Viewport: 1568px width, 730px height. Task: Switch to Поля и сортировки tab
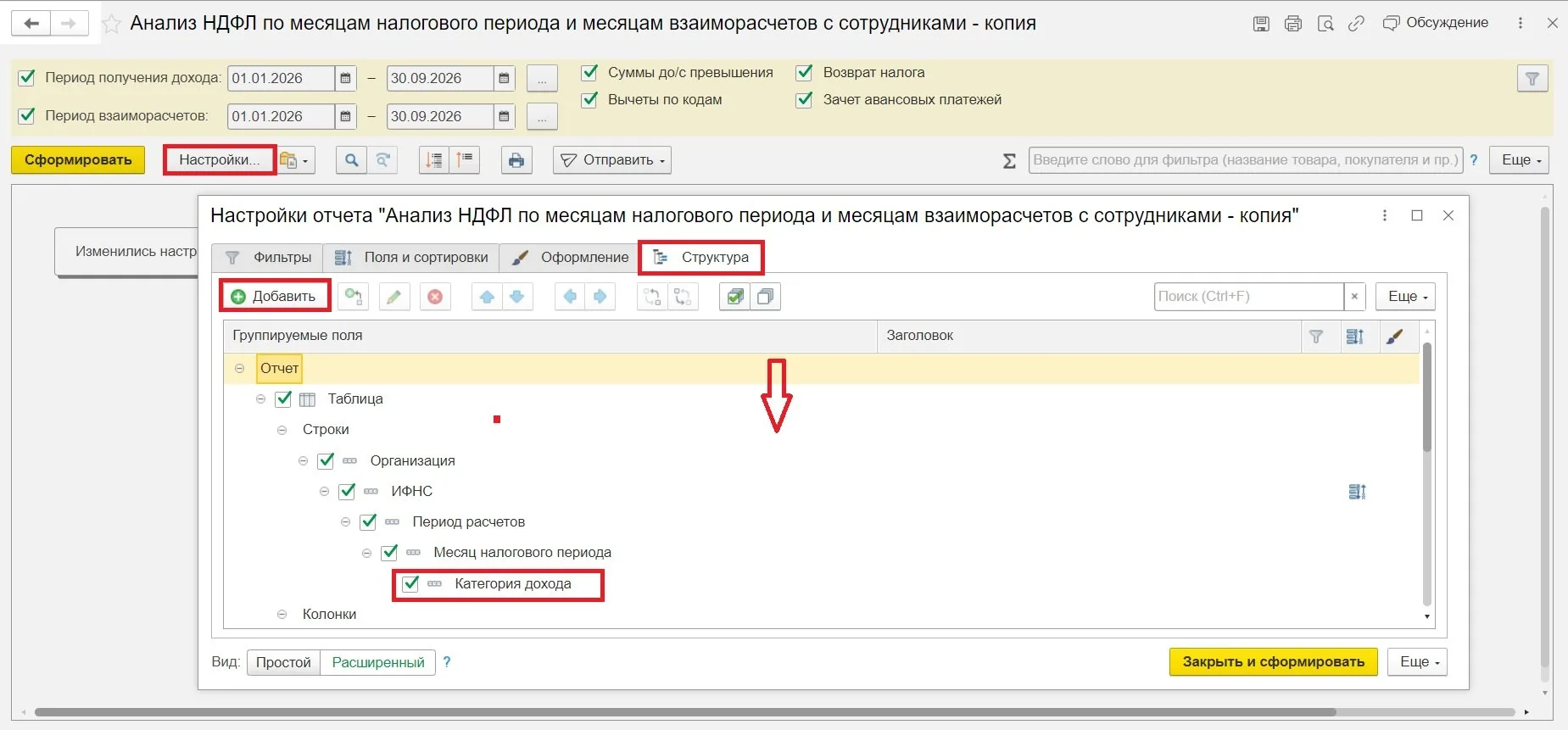(x=411, y=257)
